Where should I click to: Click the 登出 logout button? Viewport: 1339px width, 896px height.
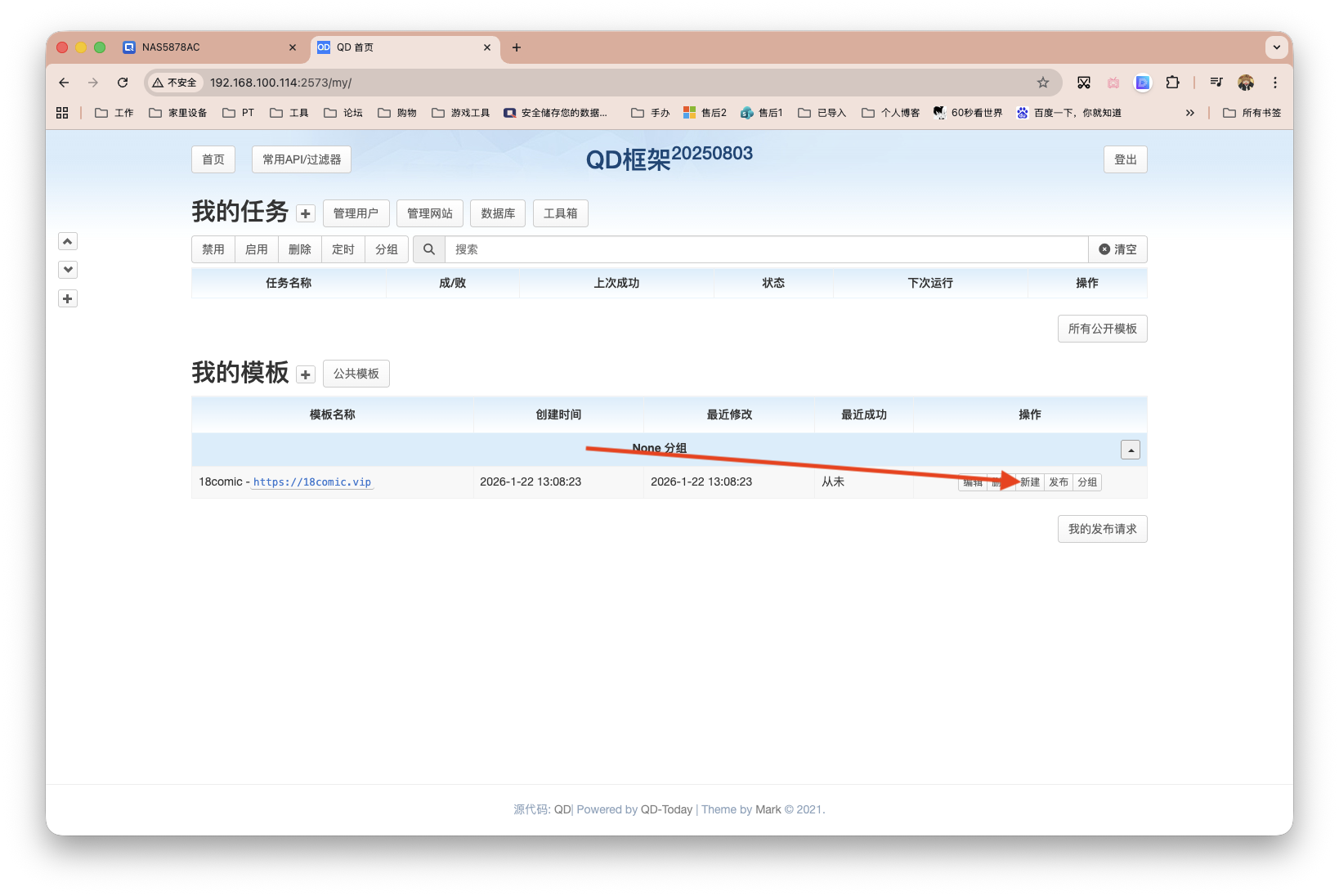[x=1125, y=159]
